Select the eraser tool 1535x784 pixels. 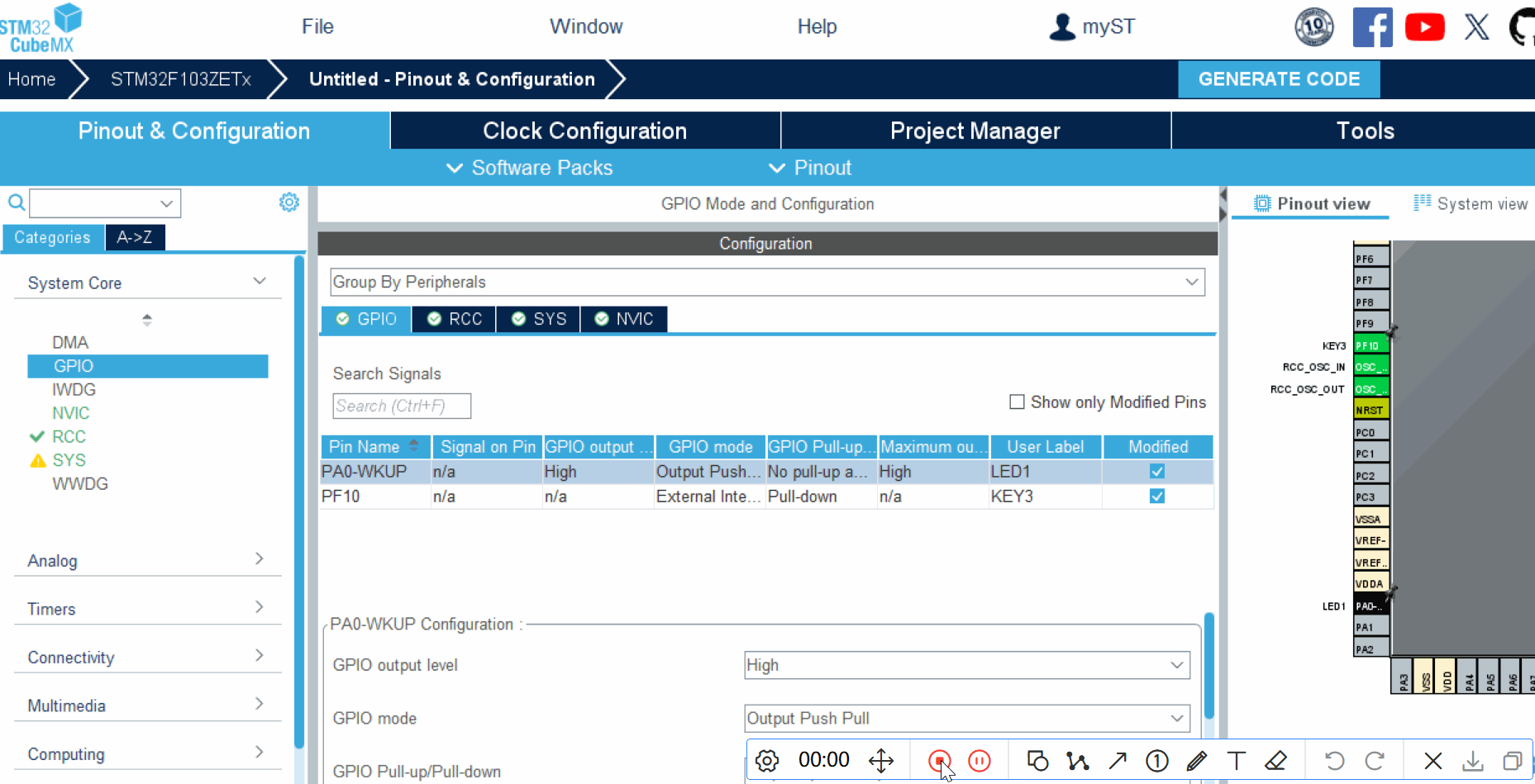coord(1276,761)
